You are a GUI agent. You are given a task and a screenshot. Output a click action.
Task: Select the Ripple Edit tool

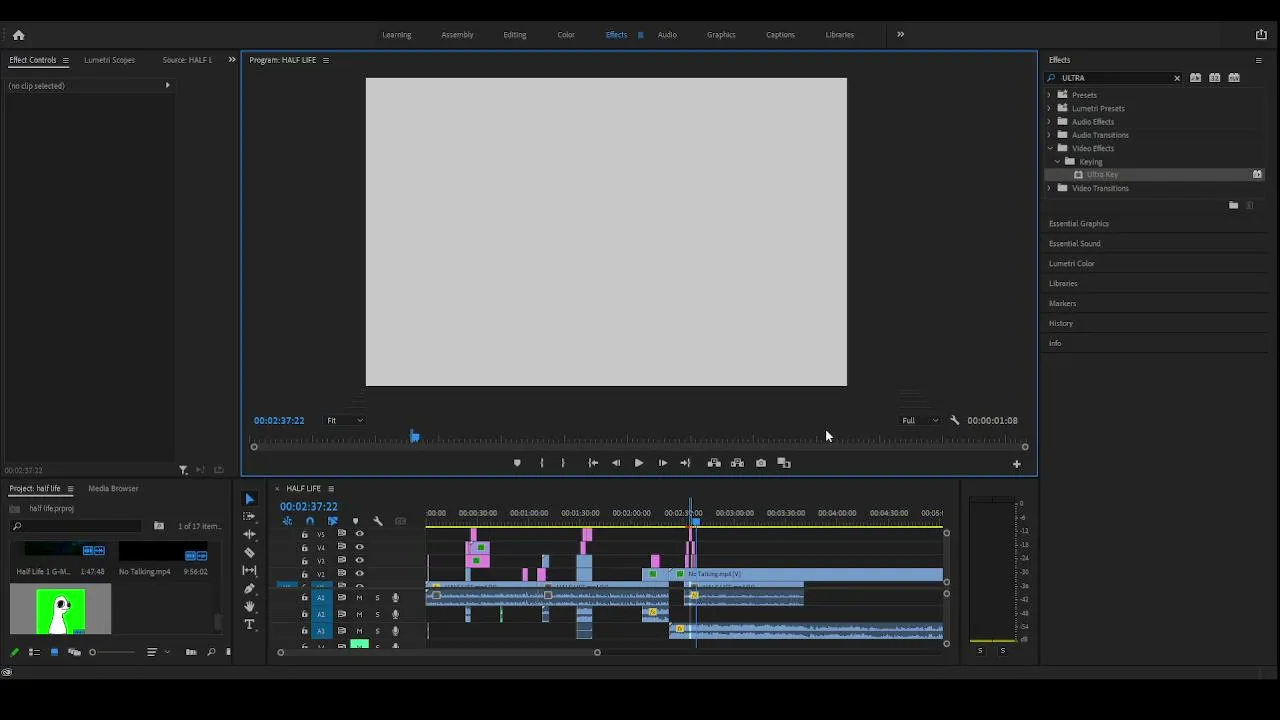(x=250, y=534)
